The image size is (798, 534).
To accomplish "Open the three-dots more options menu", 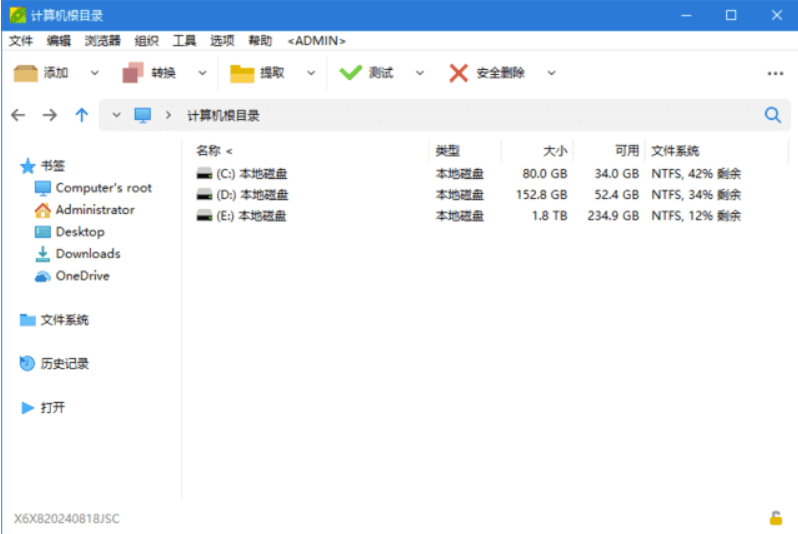I will pos(775,73).
